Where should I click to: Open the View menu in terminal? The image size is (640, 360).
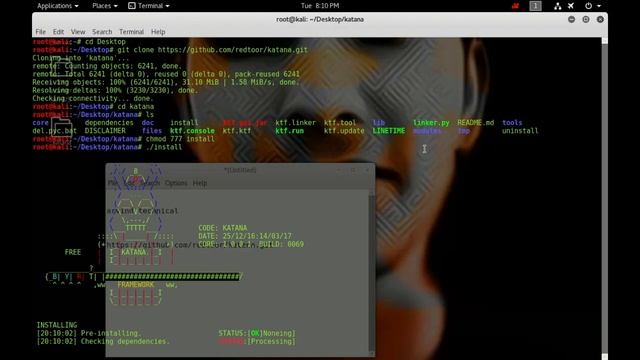(78, 32)
